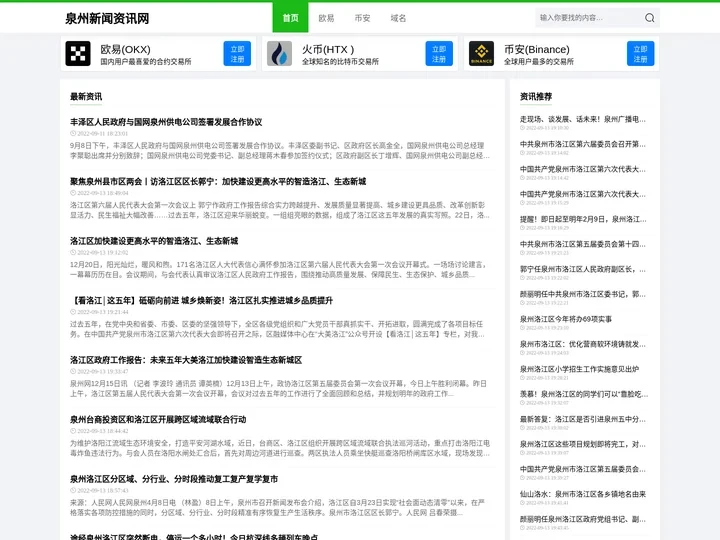Viewport: 720px width, 540px height.
Task: Click summary text starting 12月20日，阳光灿烂
Action: click(278, 270)
